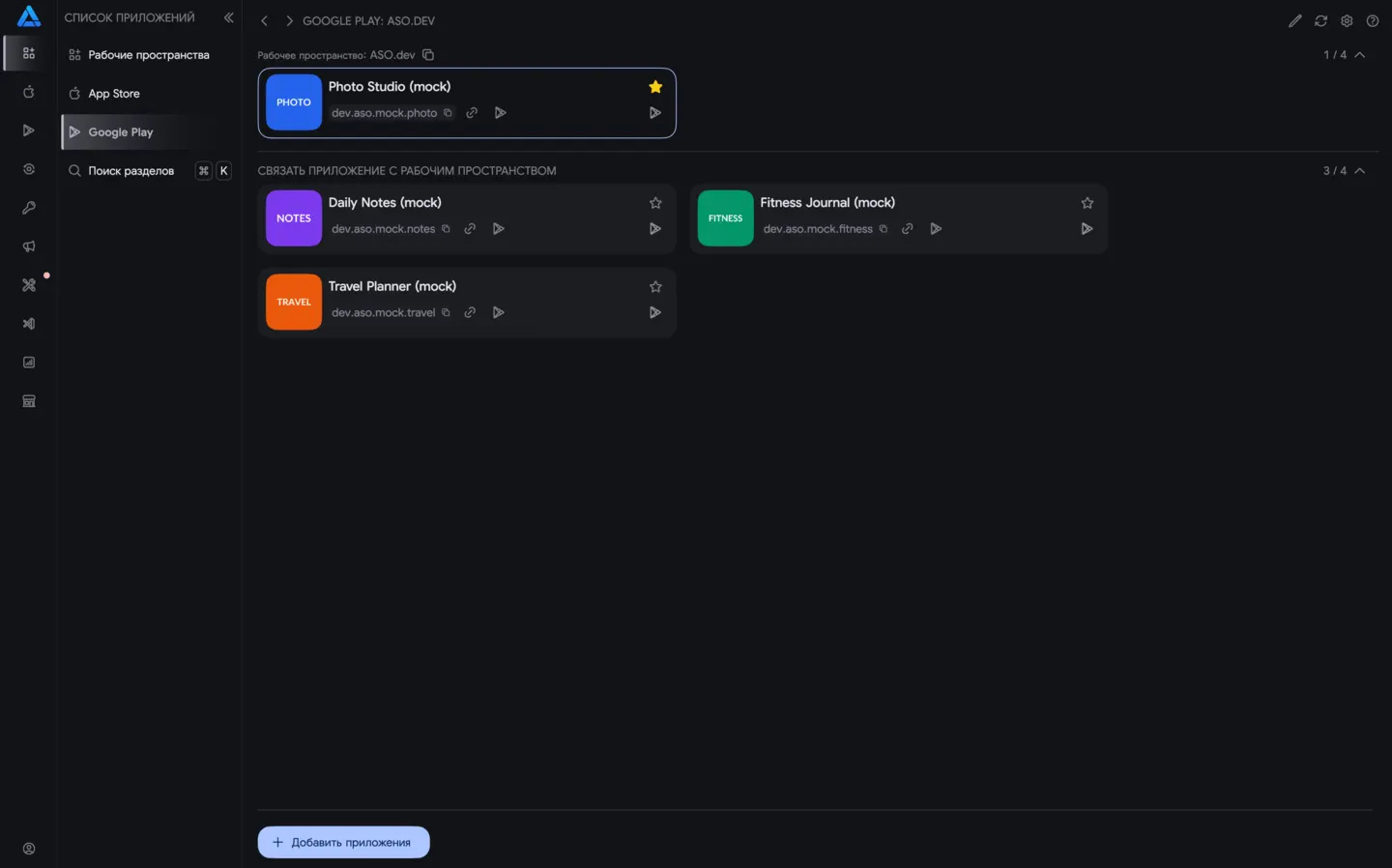Screen dimensions: 1392x868
Task: Click right-side play icon on Fitness Journal card
Action: [x=1087, y=229]
